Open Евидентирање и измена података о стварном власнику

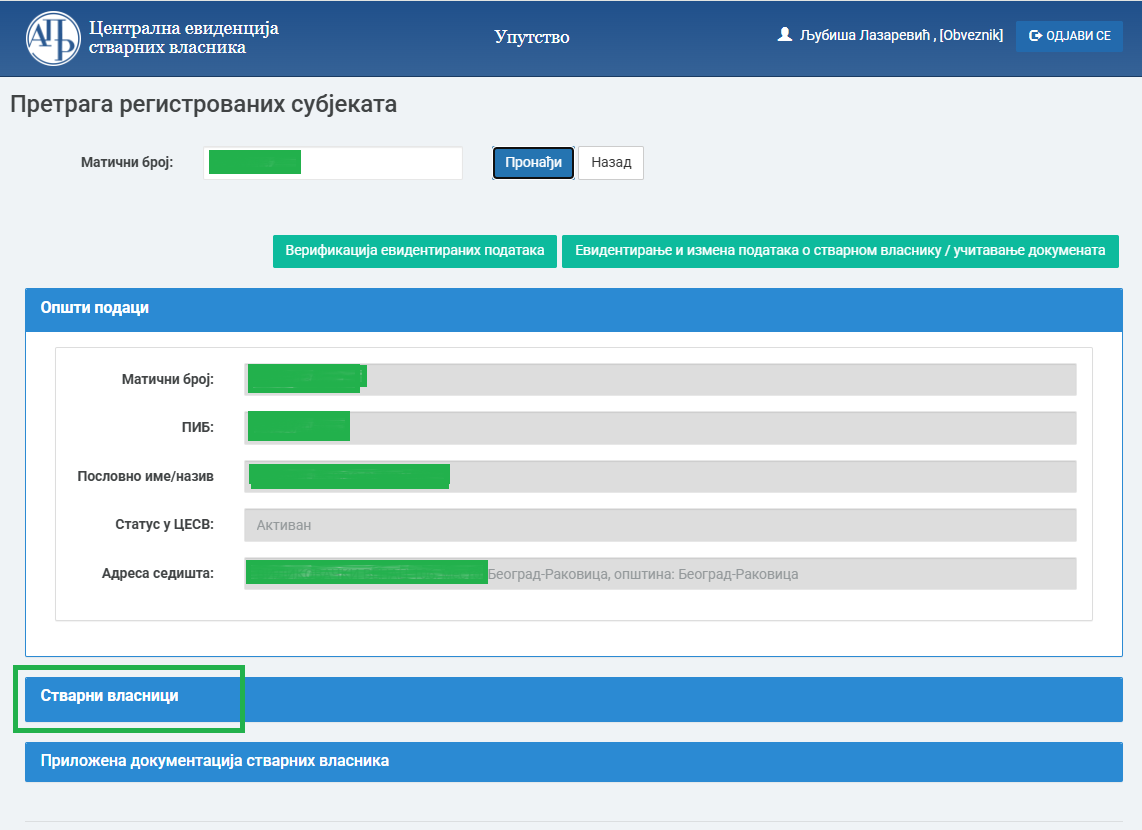tap(840, 250)
